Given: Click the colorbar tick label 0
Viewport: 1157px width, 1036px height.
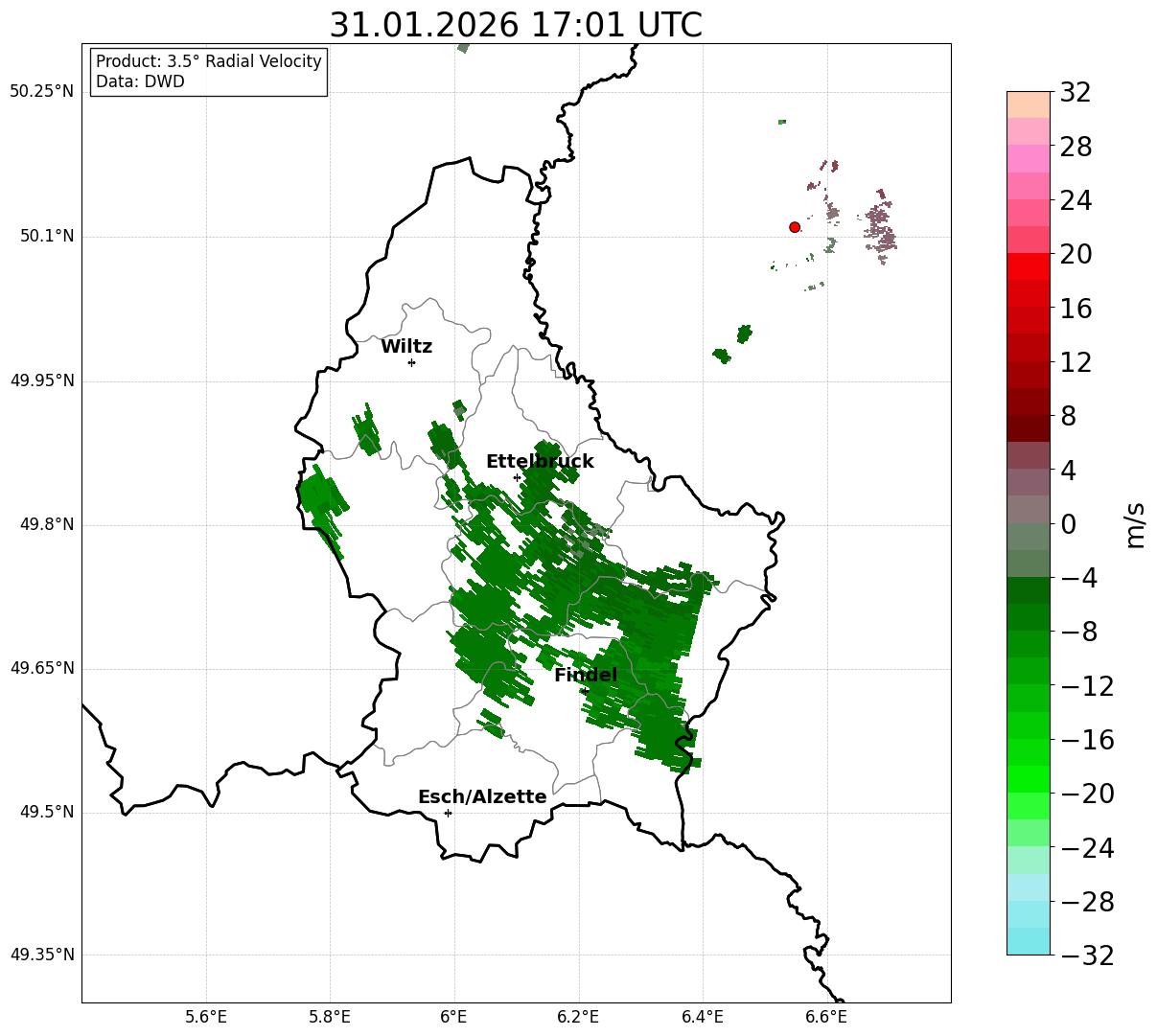Looking at the screenshot, I should tap(1067, 524).
